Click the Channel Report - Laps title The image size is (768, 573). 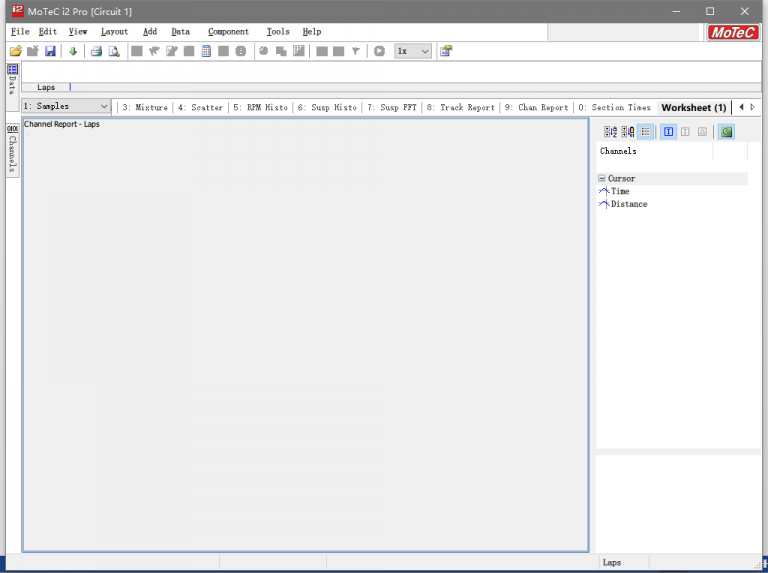point(62,124)
